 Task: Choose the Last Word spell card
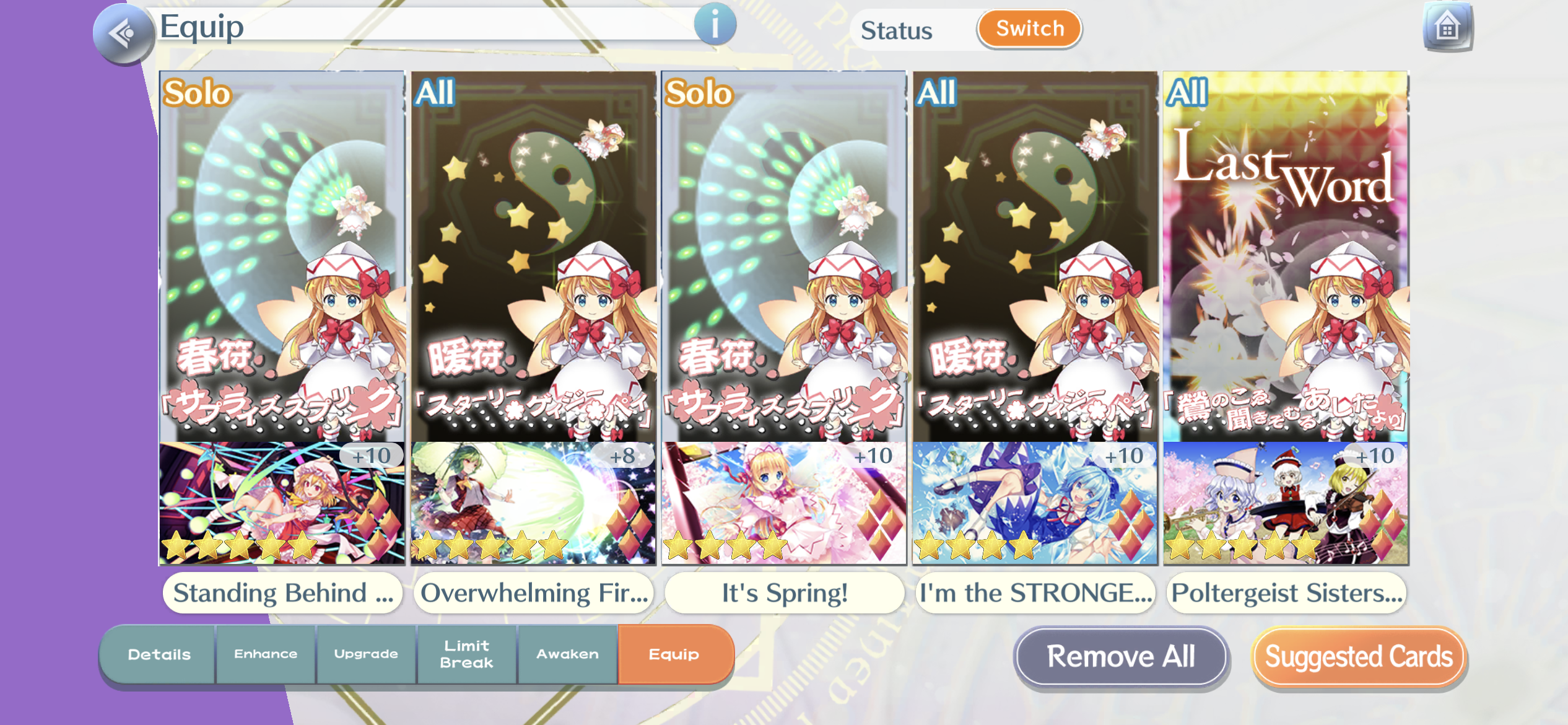point(1286,257)
